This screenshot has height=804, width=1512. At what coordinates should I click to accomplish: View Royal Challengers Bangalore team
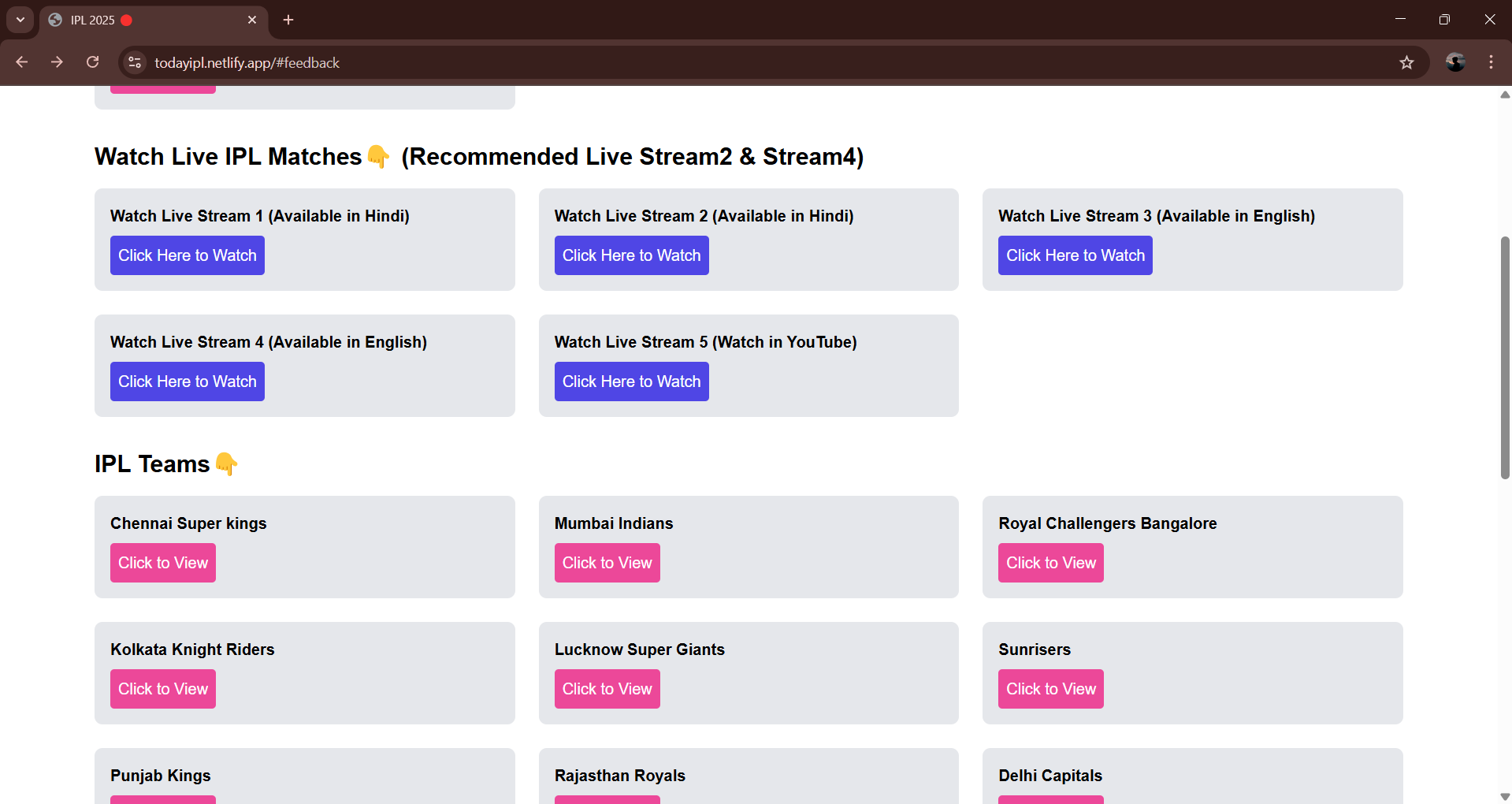coord(1050,562)
